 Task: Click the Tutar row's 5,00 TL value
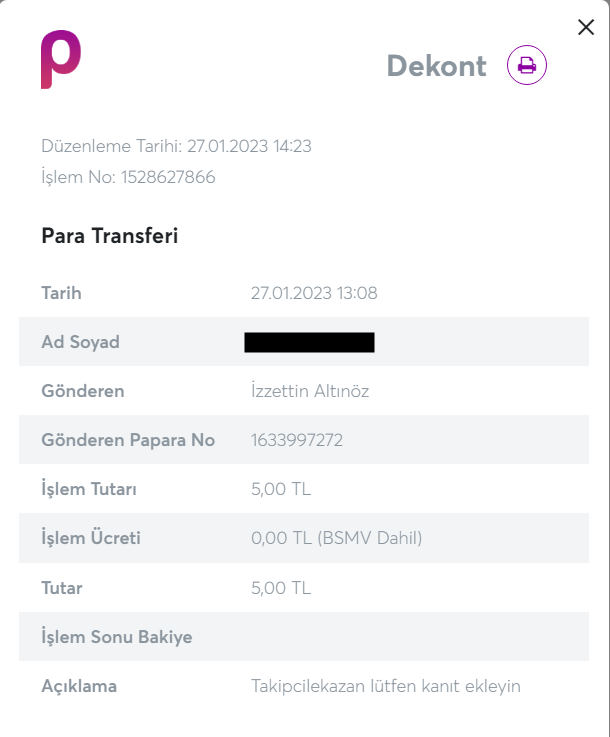[x=281, y=587]
